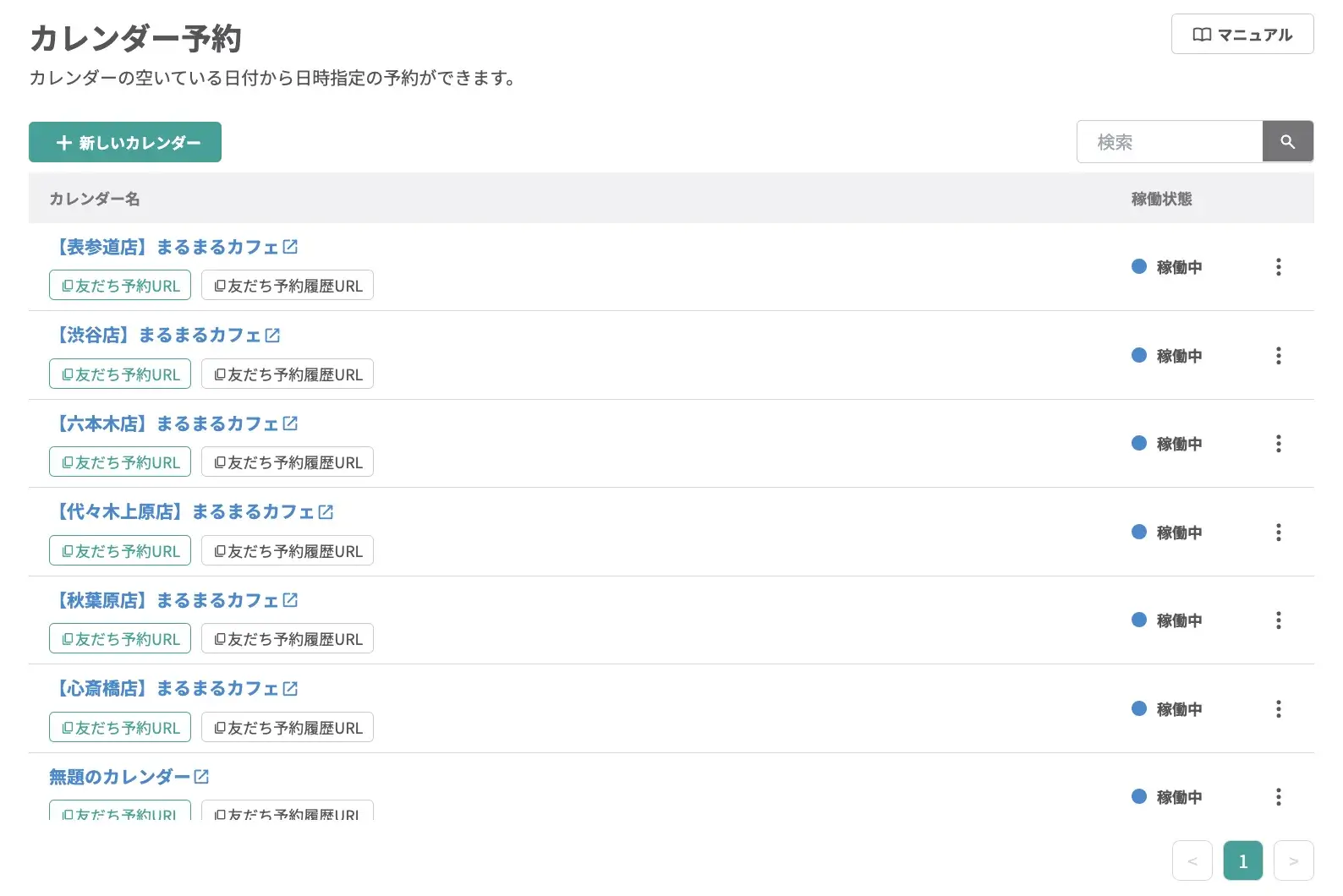Image resolution: width=1343 pixels, height=896 pixels.
Task: Click external-link icon beside 表参道店 まるまるカフェ
Action: [290, 247]
